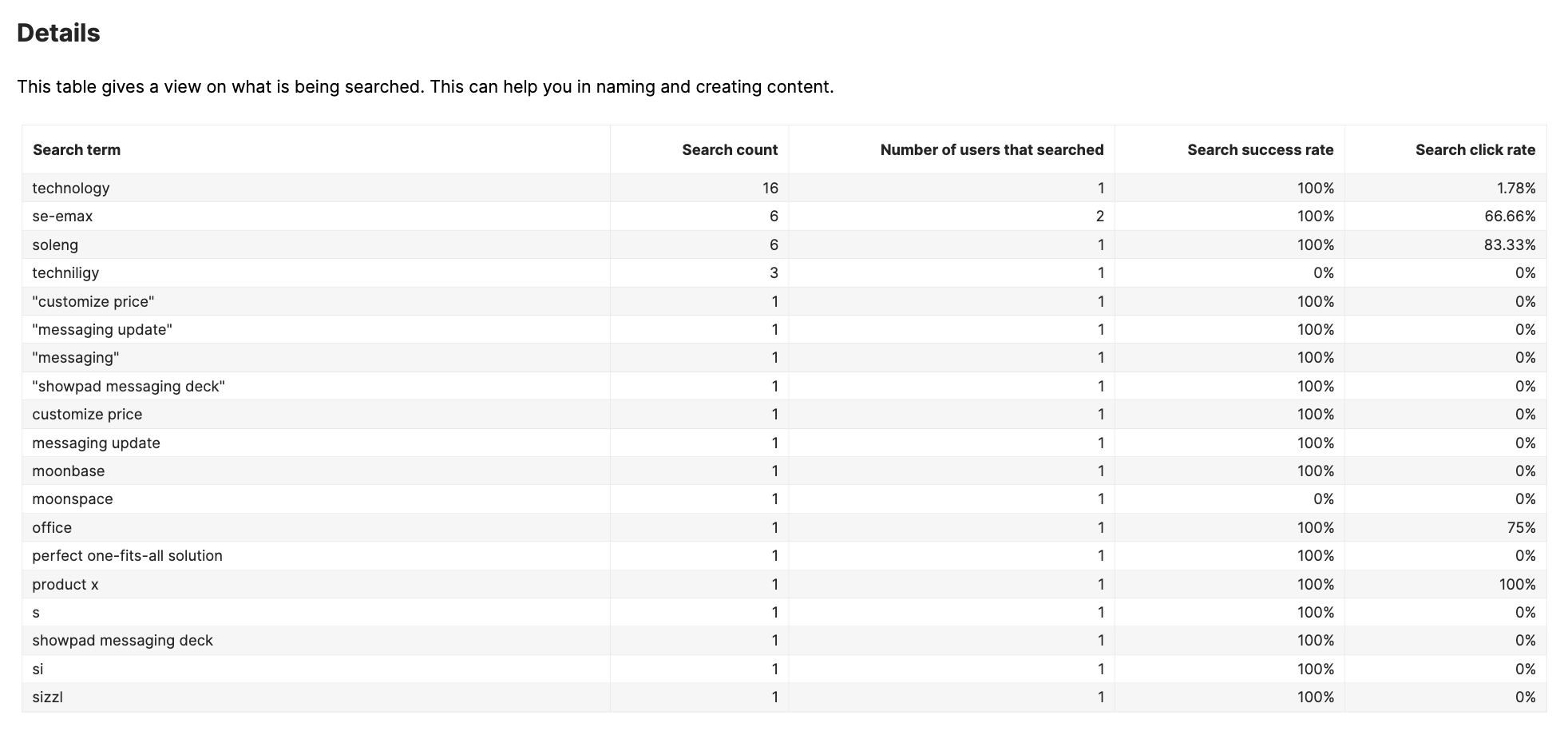Click the techniligy search term
The height and width of the screenshot is (735, 1568).
coord(65,273)
